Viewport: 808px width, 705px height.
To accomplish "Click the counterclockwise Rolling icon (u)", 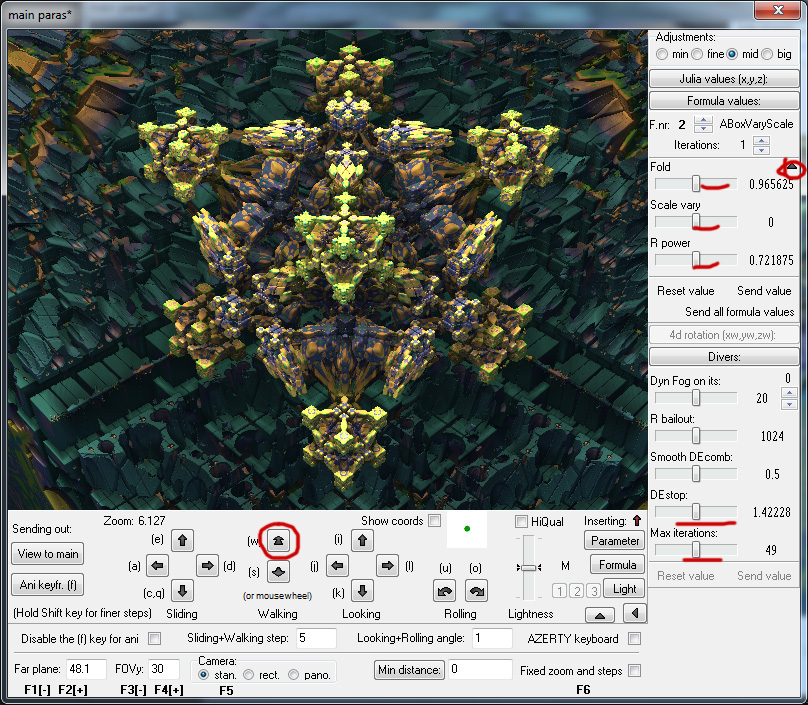I will [x=446, y=591].
